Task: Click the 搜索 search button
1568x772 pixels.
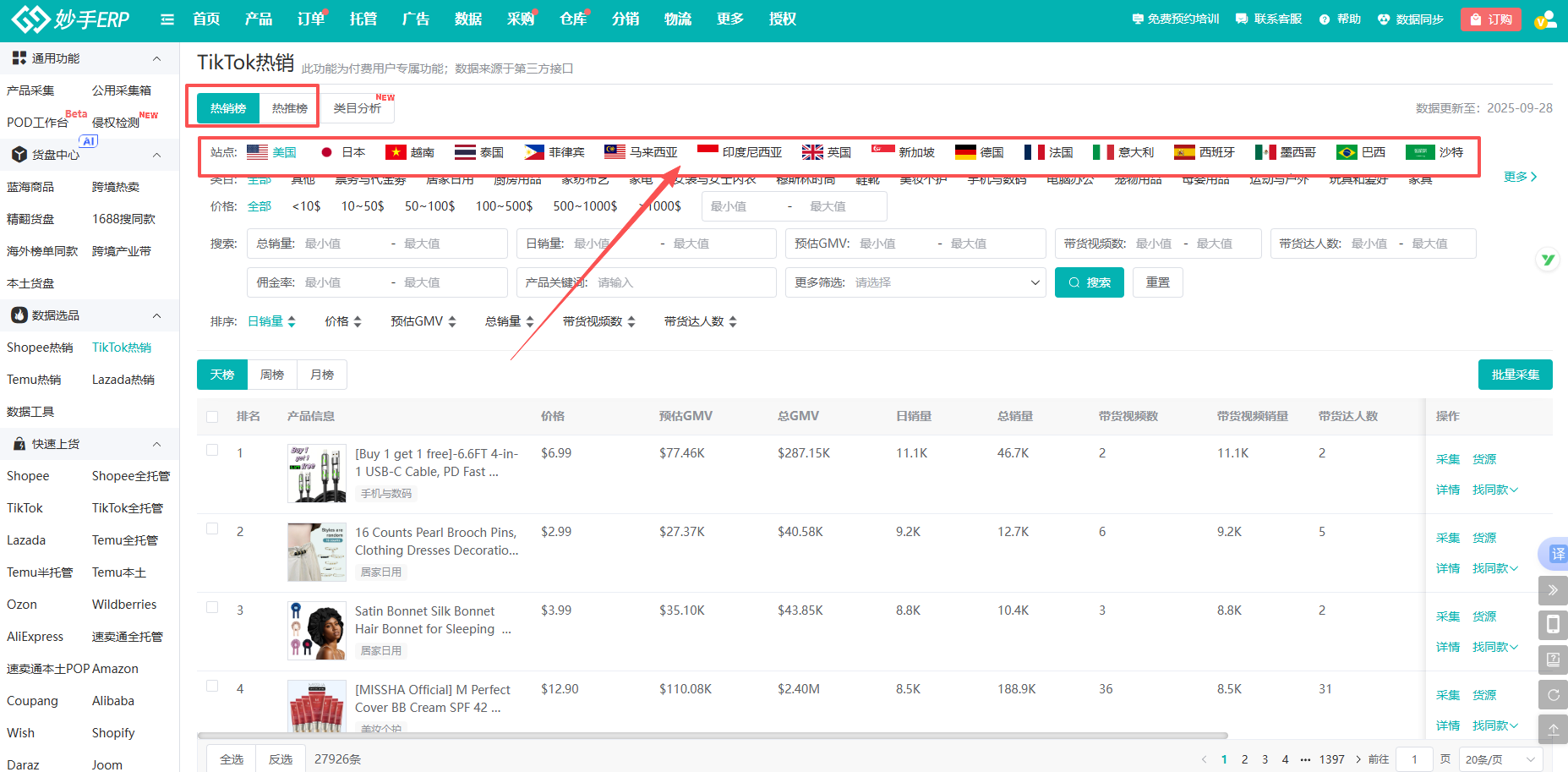Action: (x=1090, y=282)
